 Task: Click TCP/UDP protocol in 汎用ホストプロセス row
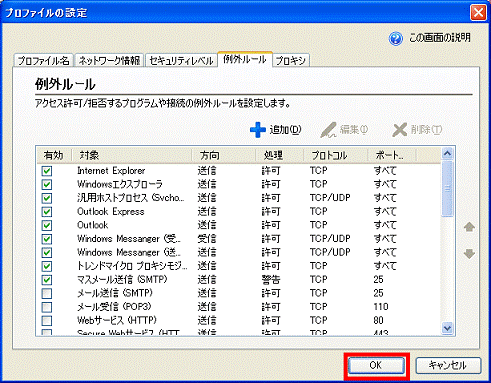(x=330, y=198)
